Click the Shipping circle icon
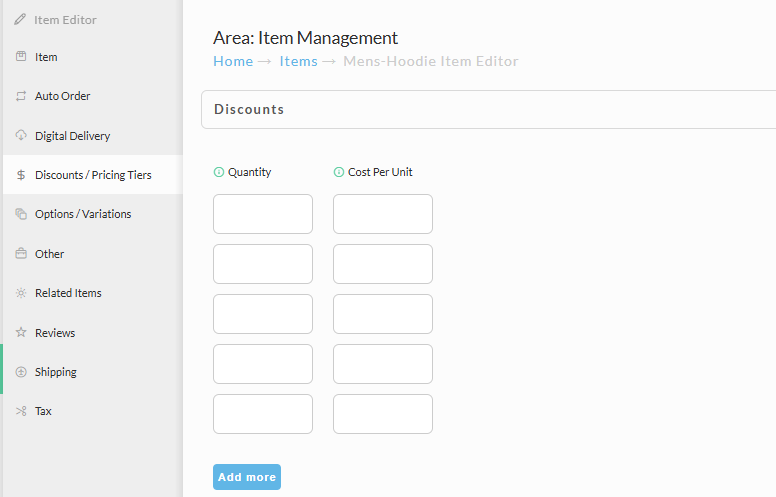 tap(21, 372)
